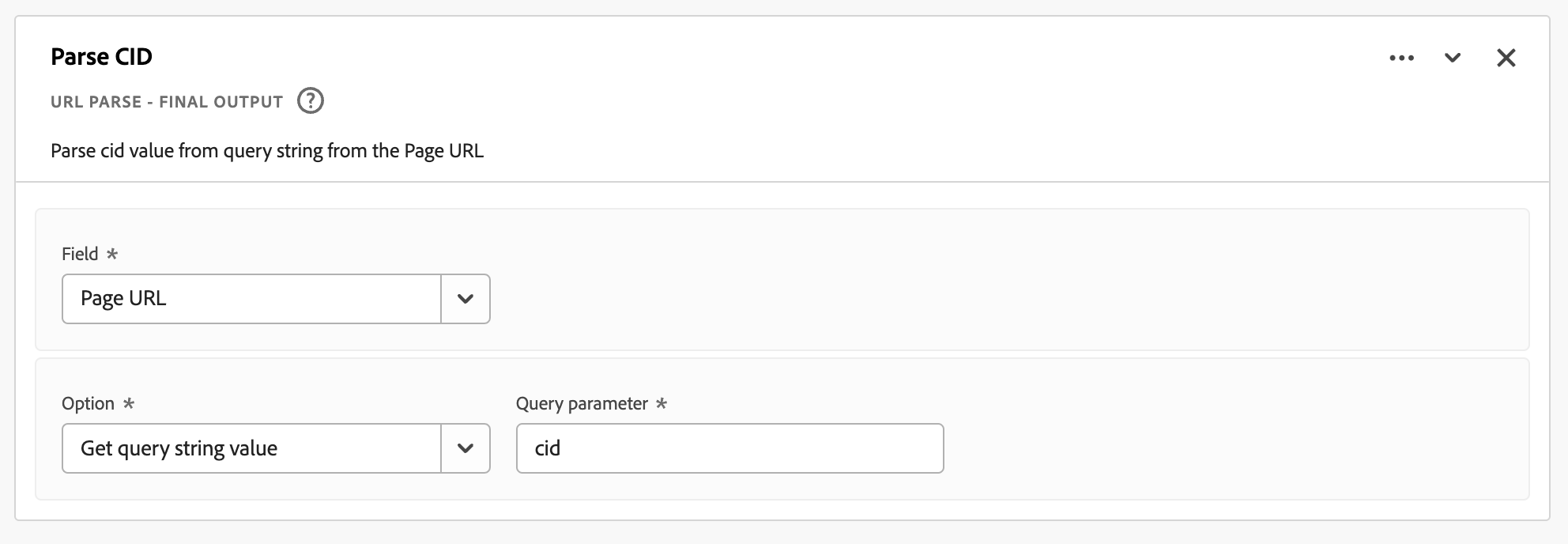Close the Parse CID rule
Viewport: 1568px width, 544px height.
coord(1506,58)
